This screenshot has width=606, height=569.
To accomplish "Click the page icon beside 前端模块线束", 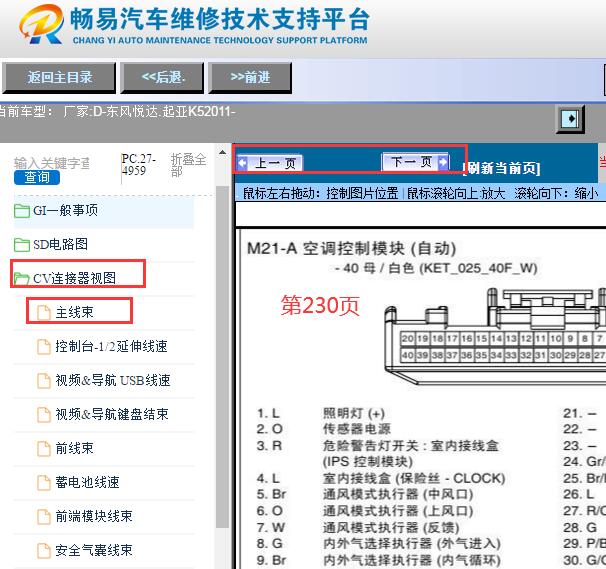I will pos(44,517).
